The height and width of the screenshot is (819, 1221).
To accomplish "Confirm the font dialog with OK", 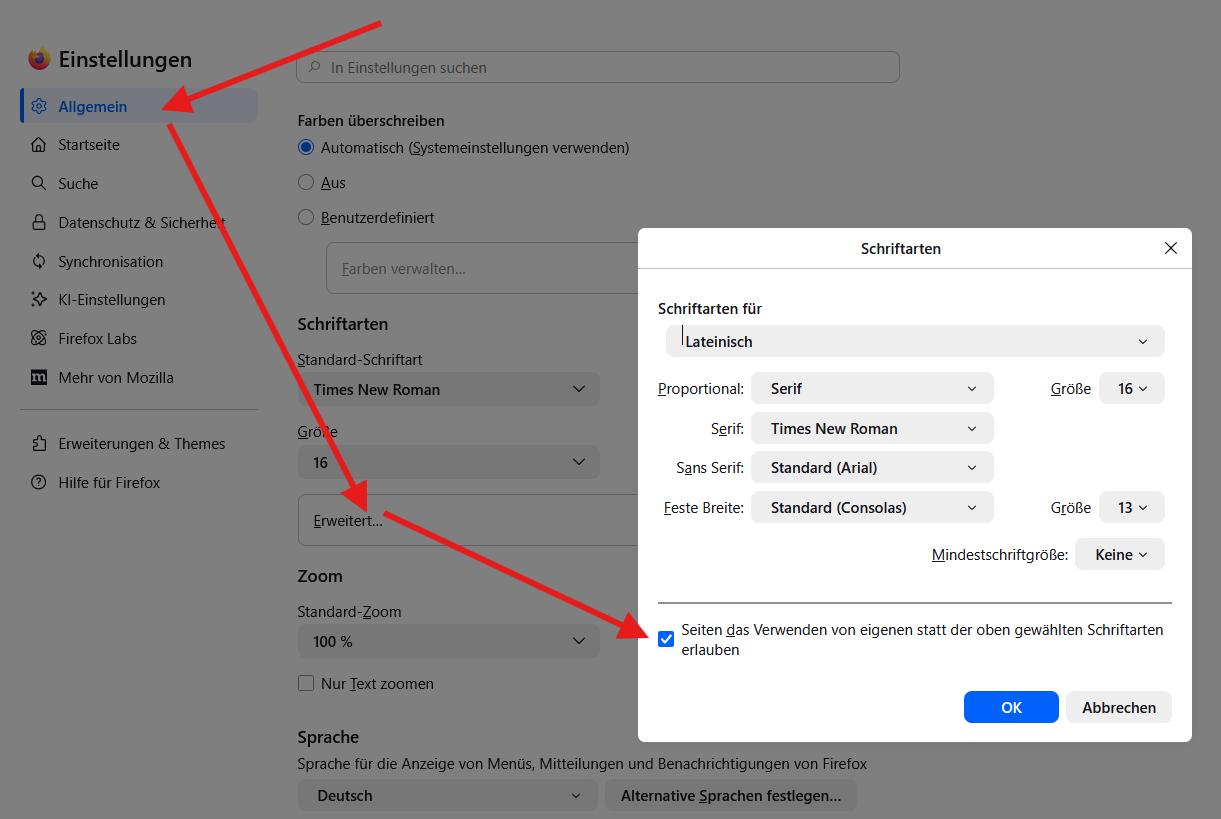I will tap(1011, 707).
